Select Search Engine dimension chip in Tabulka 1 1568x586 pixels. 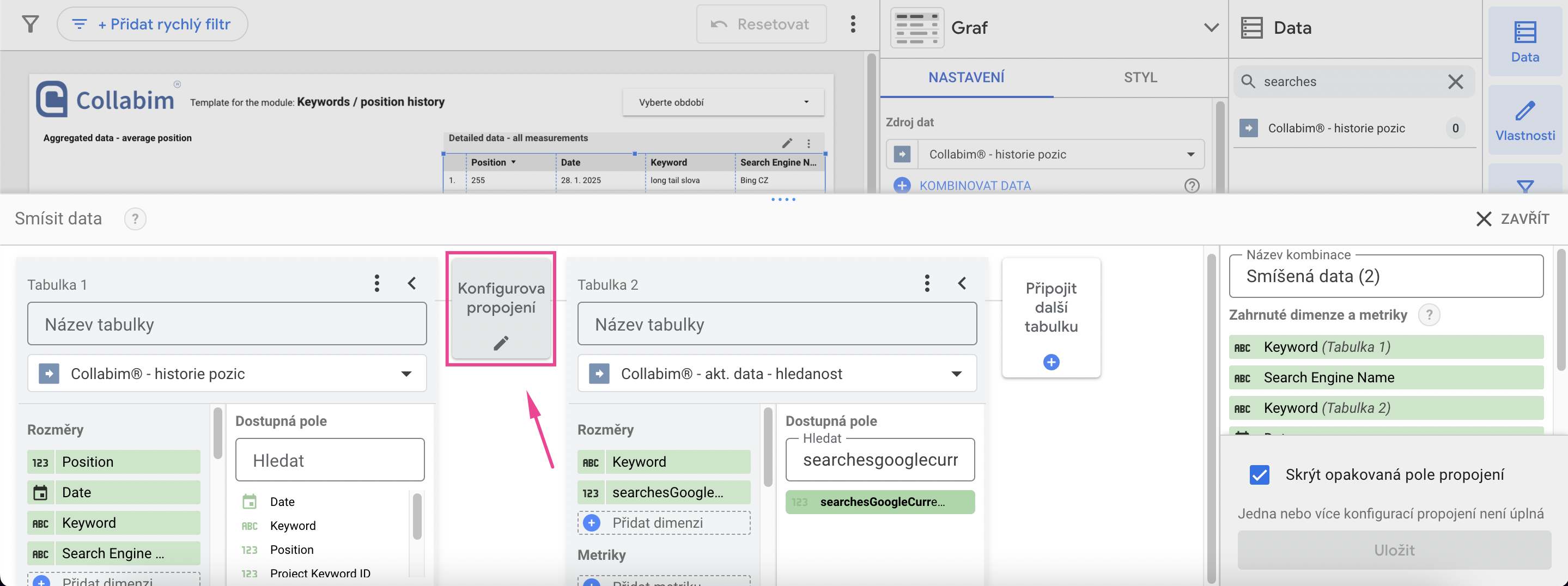point(114,553)
